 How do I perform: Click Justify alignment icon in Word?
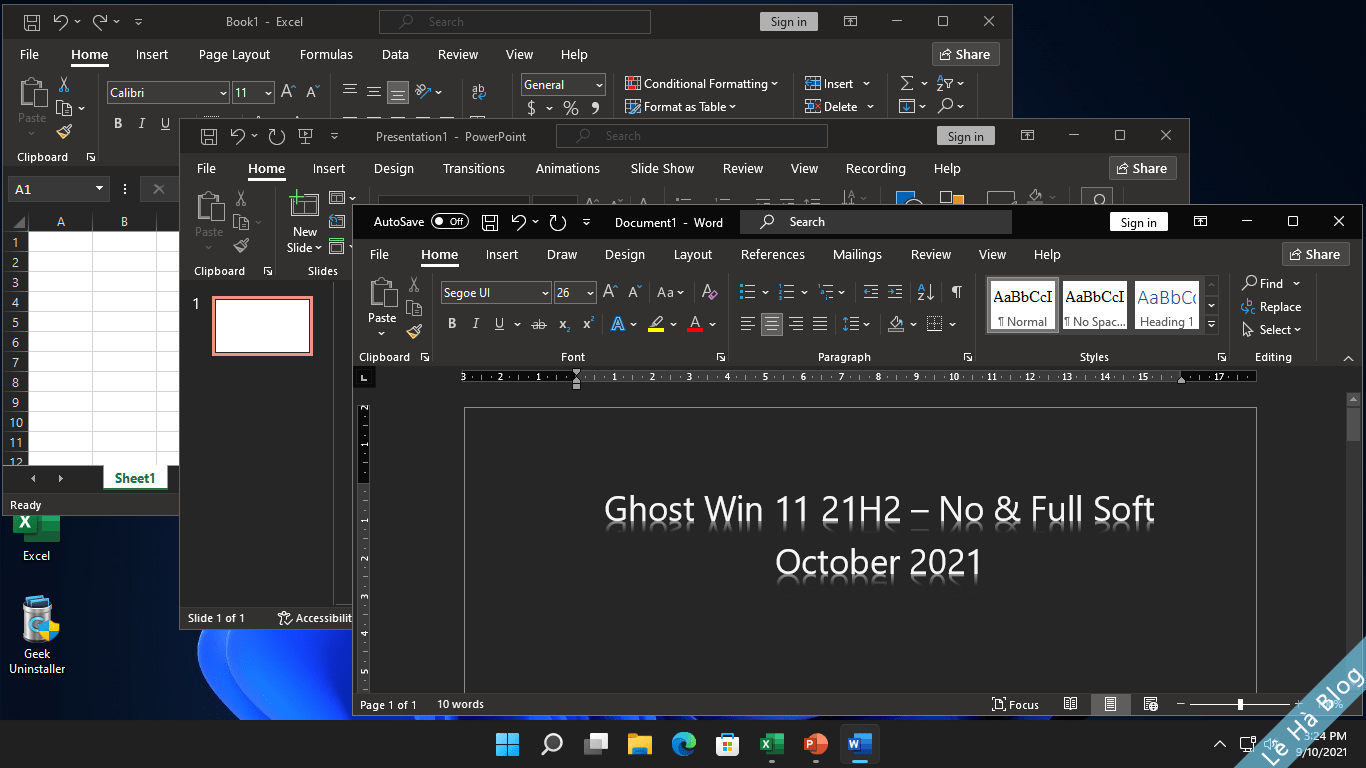point(820,324)
